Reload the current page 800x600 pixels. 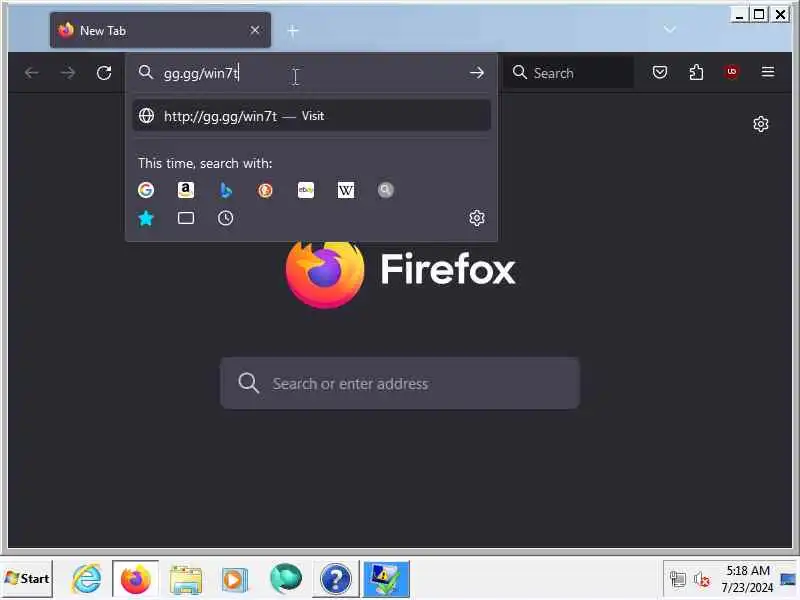click(x=104, y=73)
